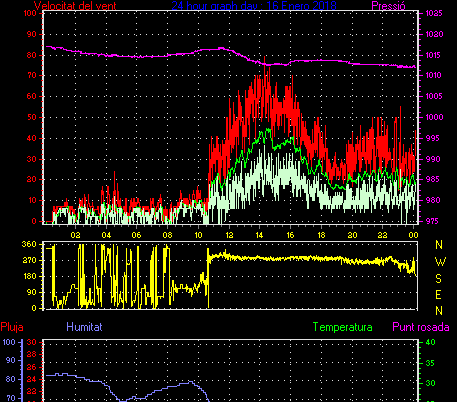Click the green 'Temperatura' legend label
Viewport: 457px width, 402px height.
343,327
